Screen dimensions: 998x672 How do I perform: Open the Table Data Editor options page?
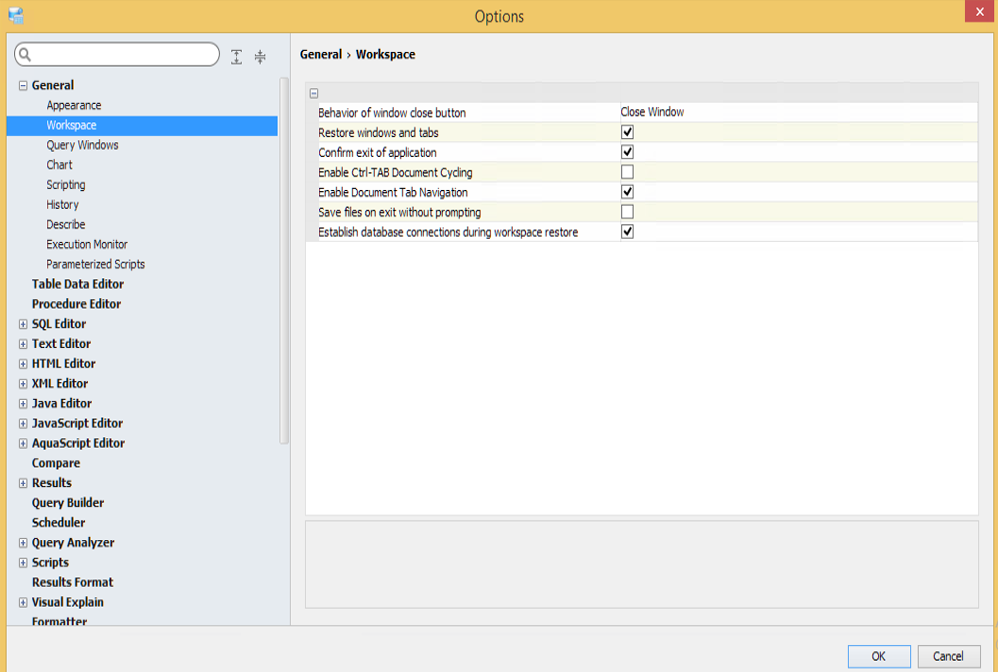[x=78, y=284]
